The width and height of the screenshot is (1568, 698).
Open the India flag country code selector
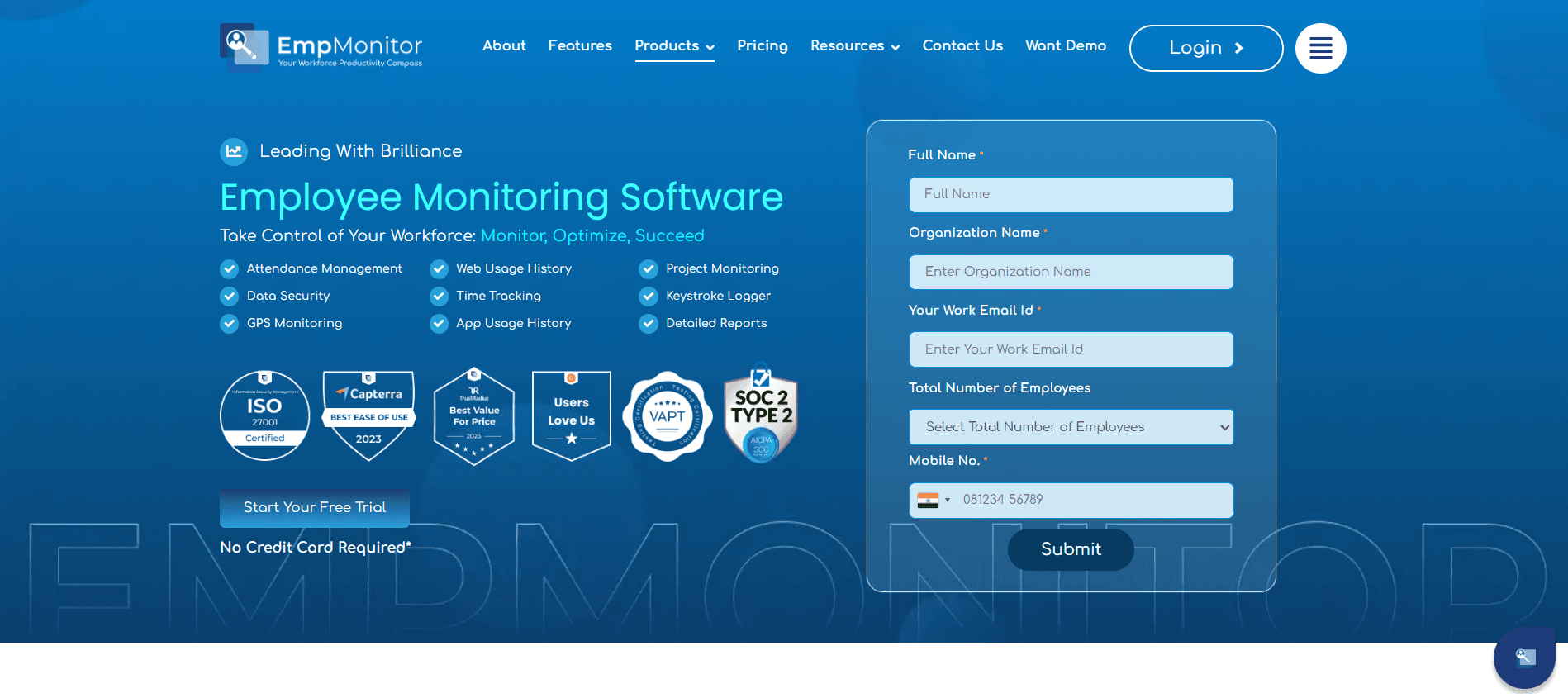tap(934, 500)
